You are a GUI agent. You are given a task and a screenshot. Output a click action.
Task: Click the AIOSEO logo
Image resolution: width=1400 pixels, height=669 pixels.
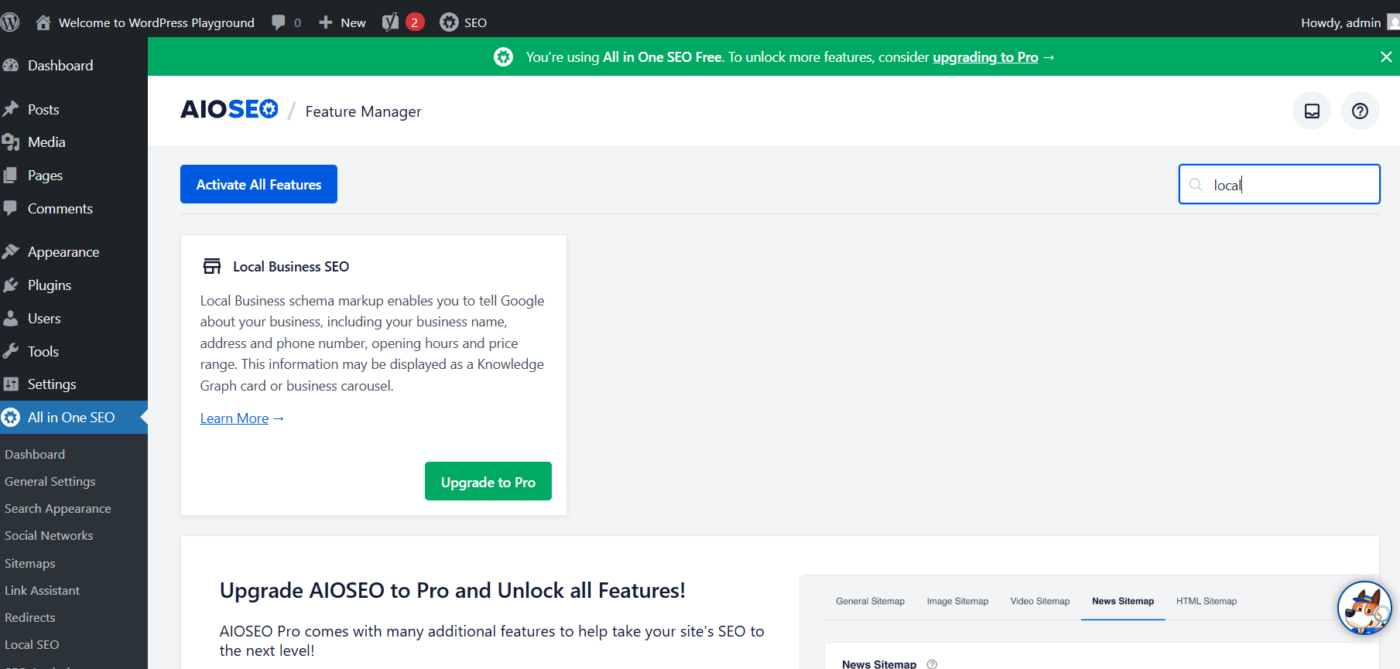(x=229, y=110)
